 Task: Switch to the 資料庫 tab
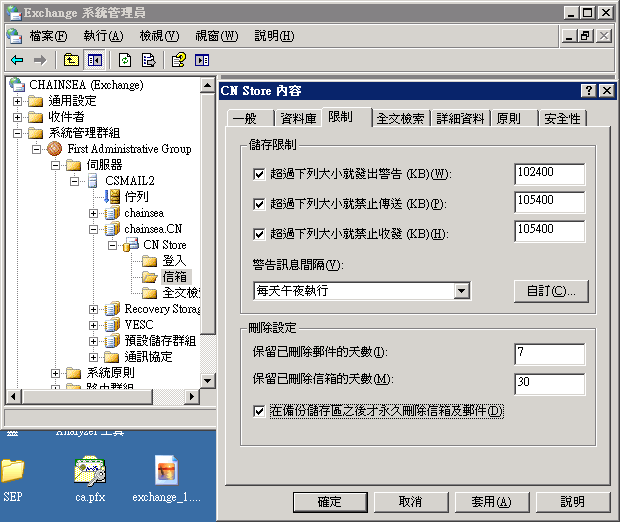[299, 118]
